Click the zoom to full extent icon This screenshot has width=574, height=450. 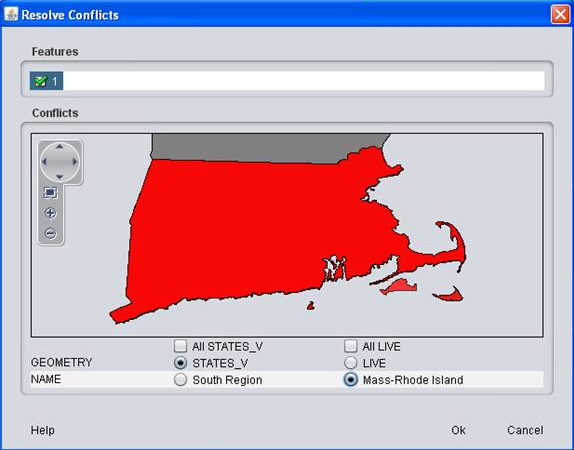tap(51, 192)
